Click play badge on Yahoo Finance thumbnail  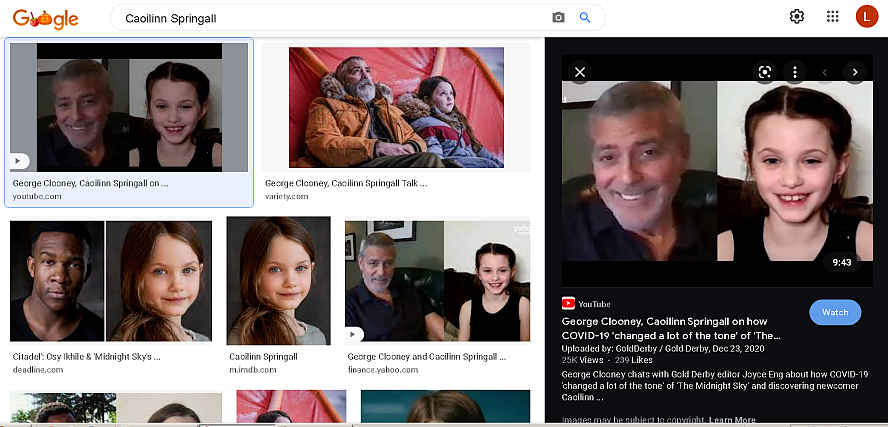coord(354,334)
